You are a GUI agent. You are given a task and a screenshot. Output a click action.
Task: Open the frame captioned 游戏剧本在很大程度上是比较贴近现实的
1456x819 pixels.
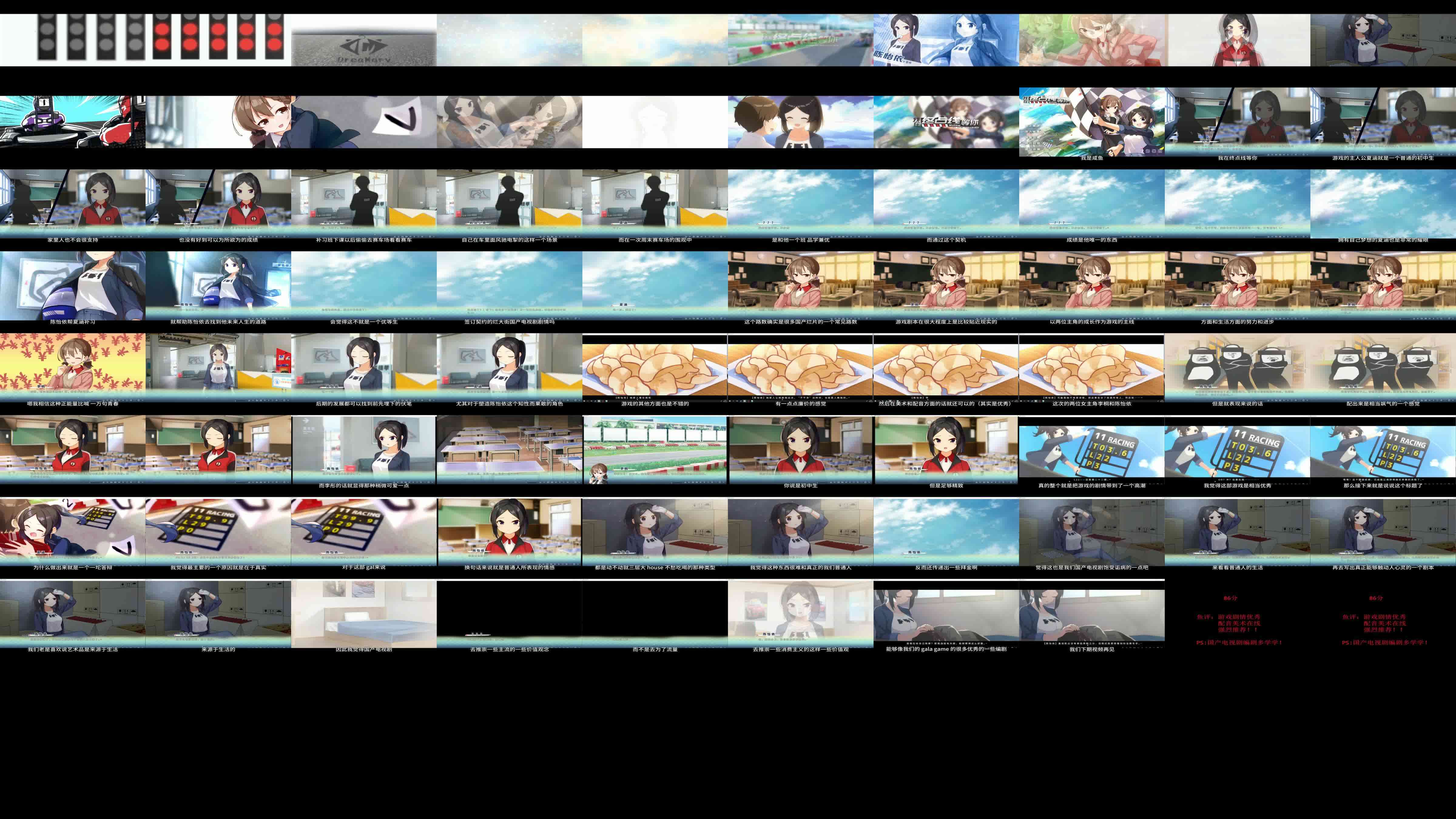946,286
